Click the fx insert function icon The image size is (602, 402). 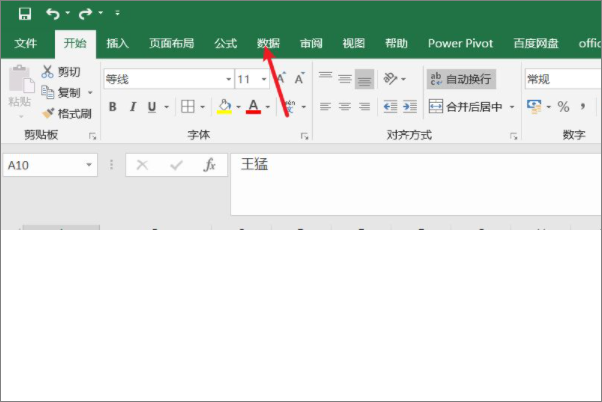(209, 165)
